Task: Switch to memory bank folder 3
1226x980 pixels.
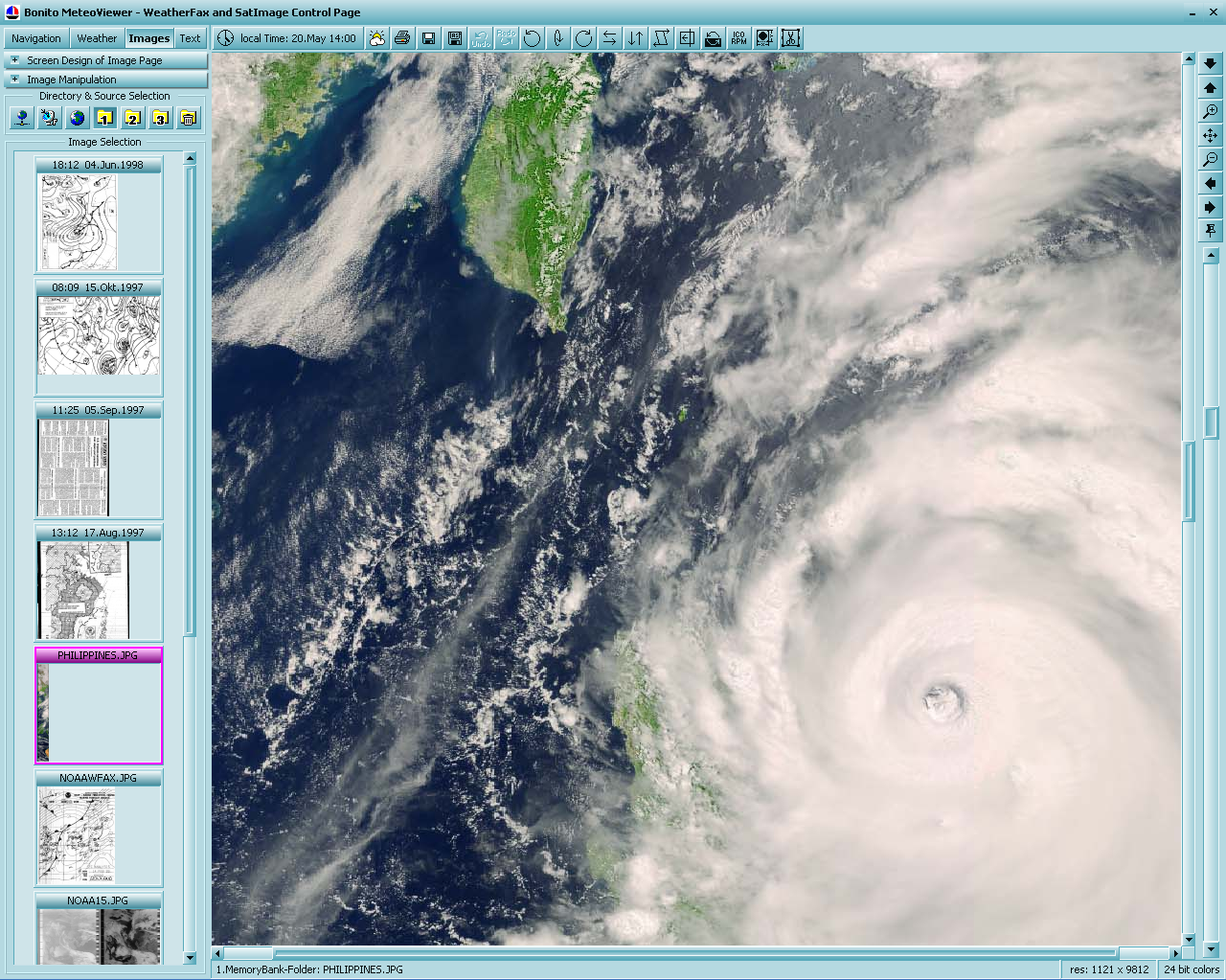Action: pos(161,118)
